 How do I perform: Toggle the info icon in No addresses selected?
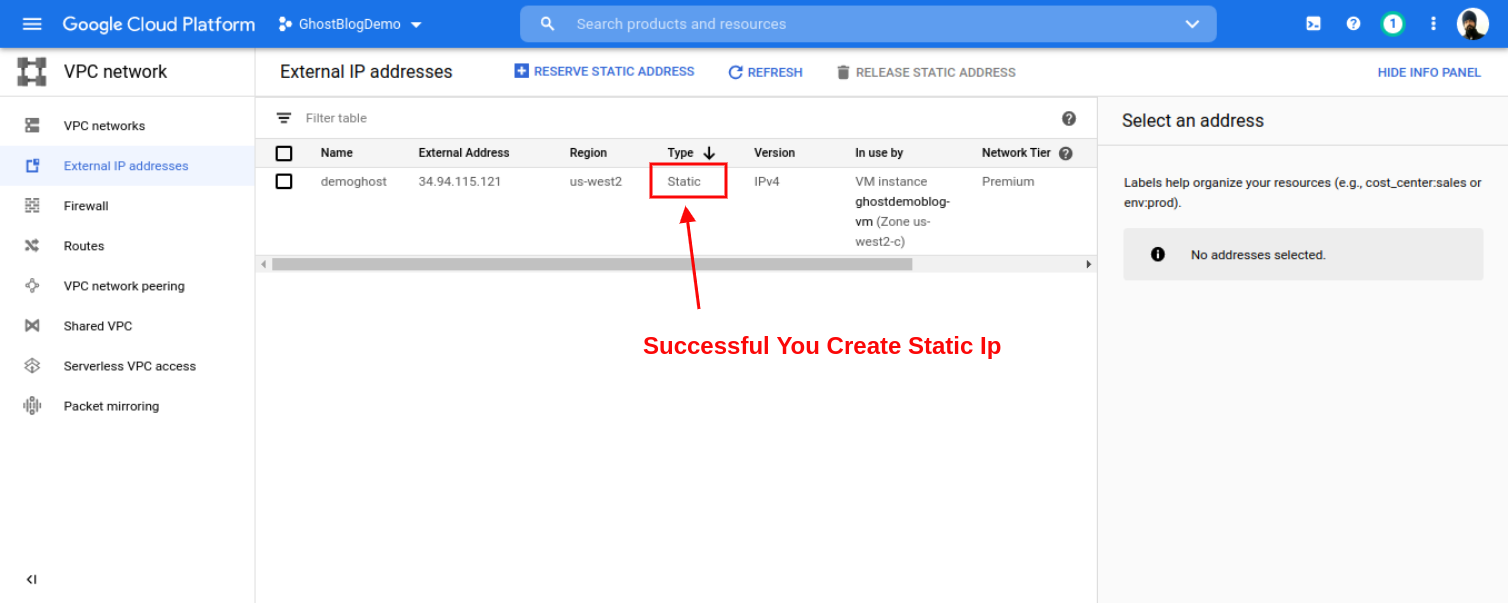pyautogui.click(x=1158, y=254)
